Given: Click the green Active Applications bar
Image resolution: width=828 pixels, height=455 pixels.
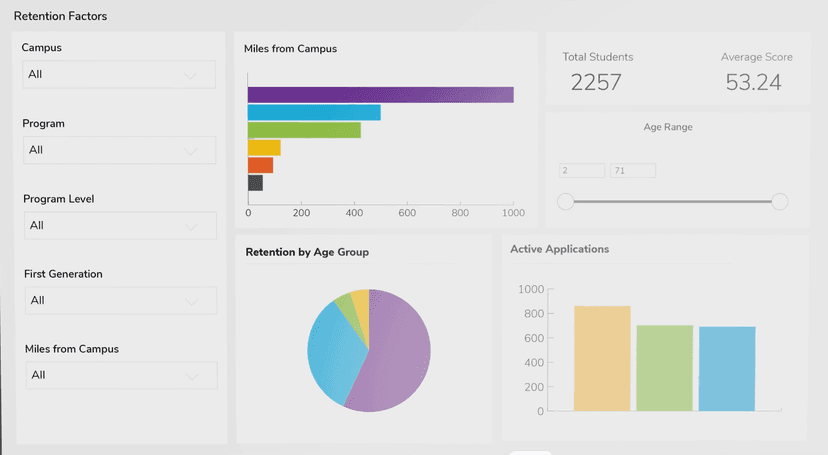Looking at the screenshot, I should click(664, 367).
